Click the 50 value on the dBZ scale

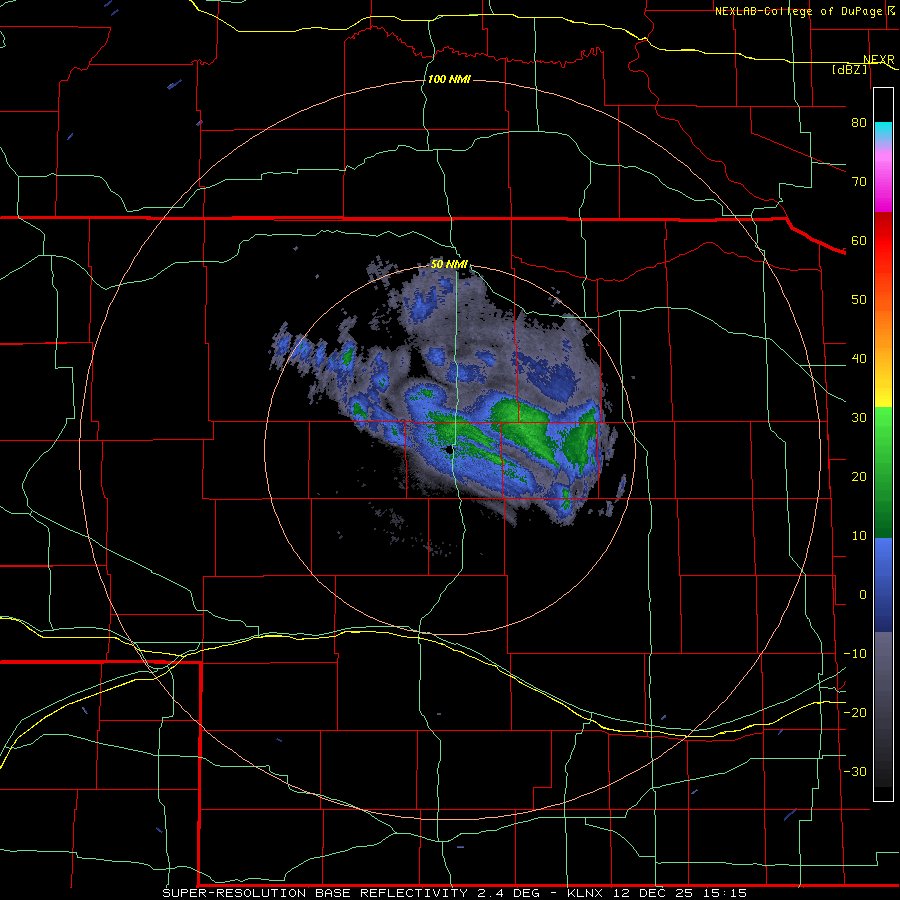pyautogui.click(x=859, y=300)
